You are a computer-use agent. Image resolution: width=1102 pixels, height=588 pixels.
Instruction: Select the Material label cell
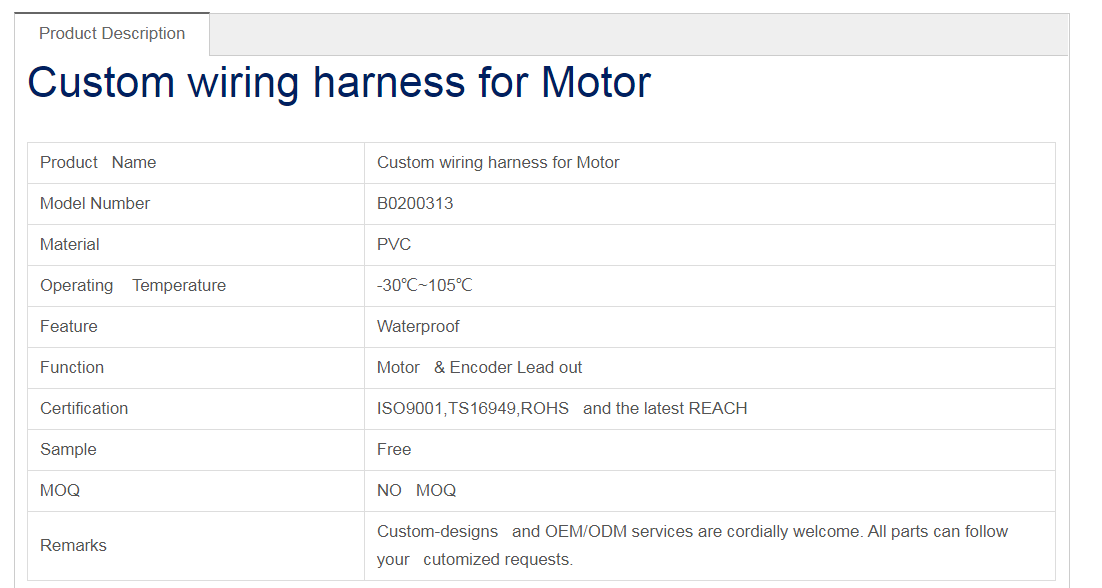70,245
